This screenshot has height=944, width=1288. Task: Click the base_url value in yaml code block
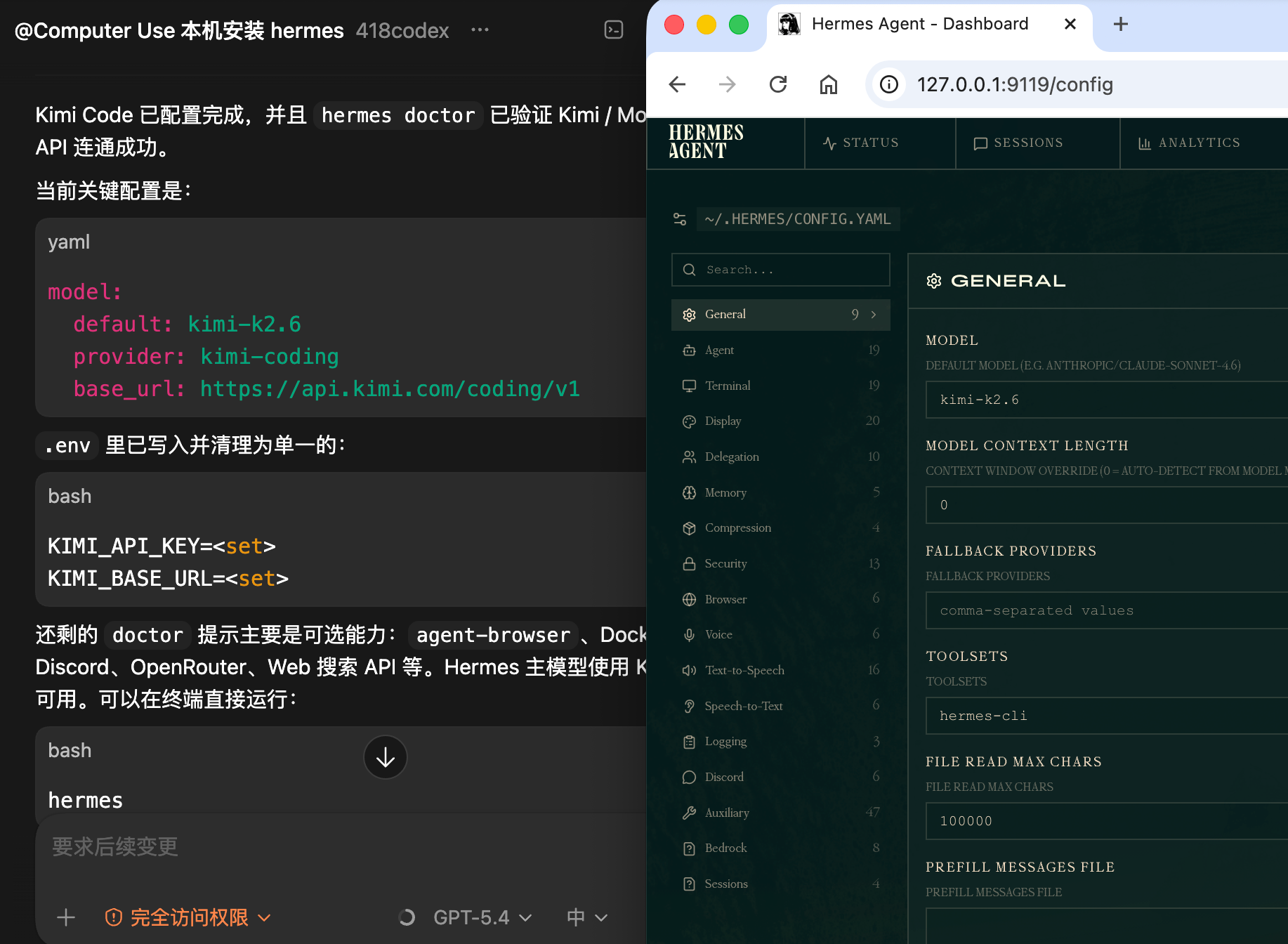point(390,389)
